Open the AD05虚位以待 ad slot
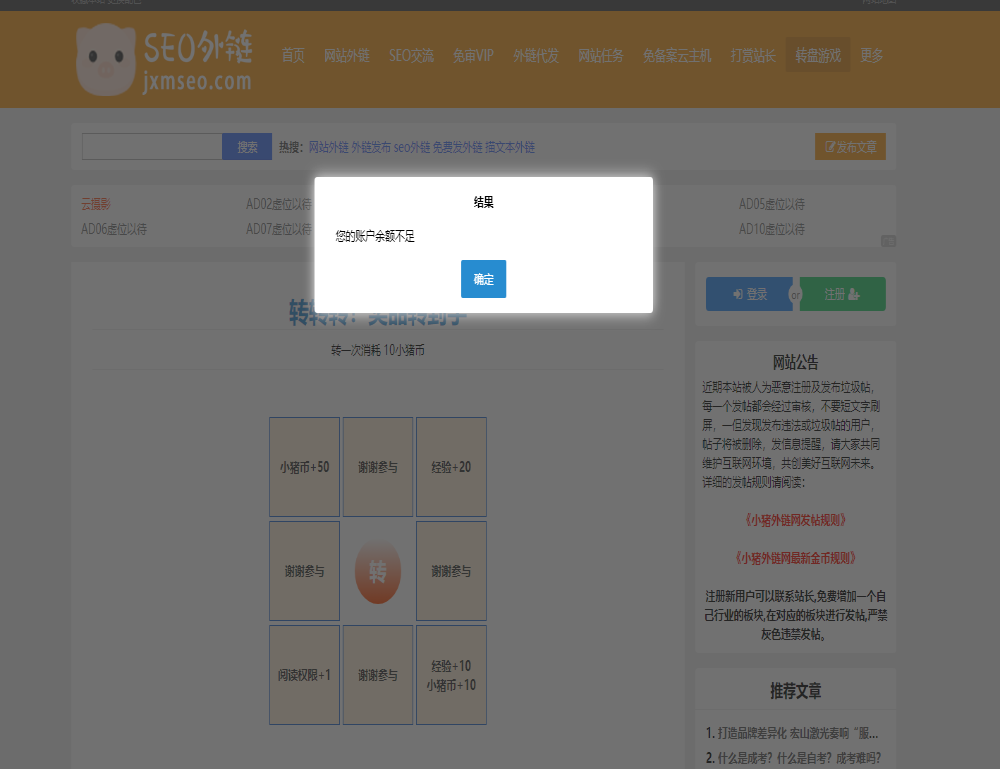1000x769 pixels. pyautogui.click(x=772, y=204)
